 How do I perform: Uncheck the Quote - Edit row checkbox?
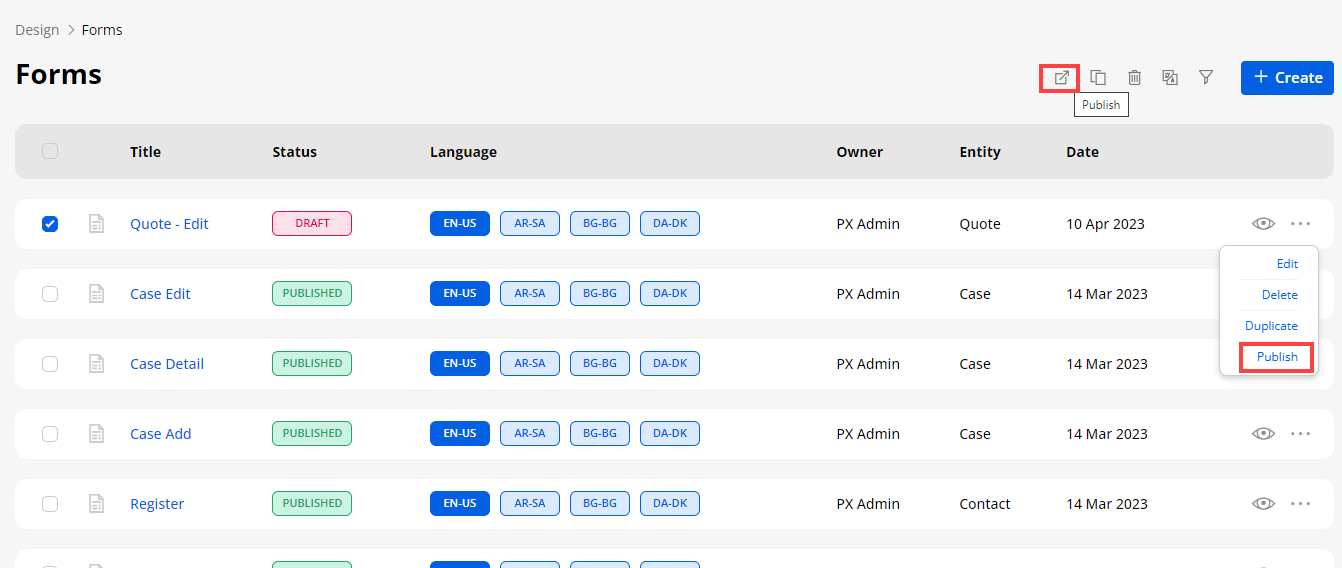click(x=50, y=224)
